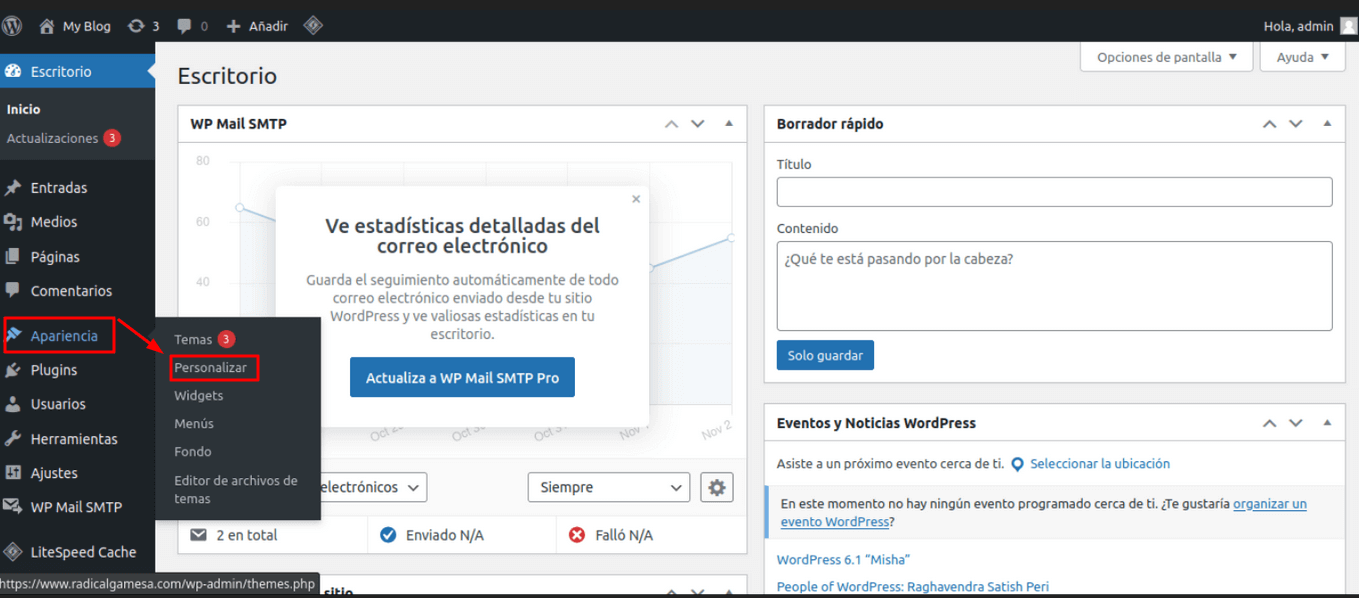The width and height of the screenshot is (1359, 598).
Task: Move Borrador rápido widget down
Action: [x=1296, y=124]
